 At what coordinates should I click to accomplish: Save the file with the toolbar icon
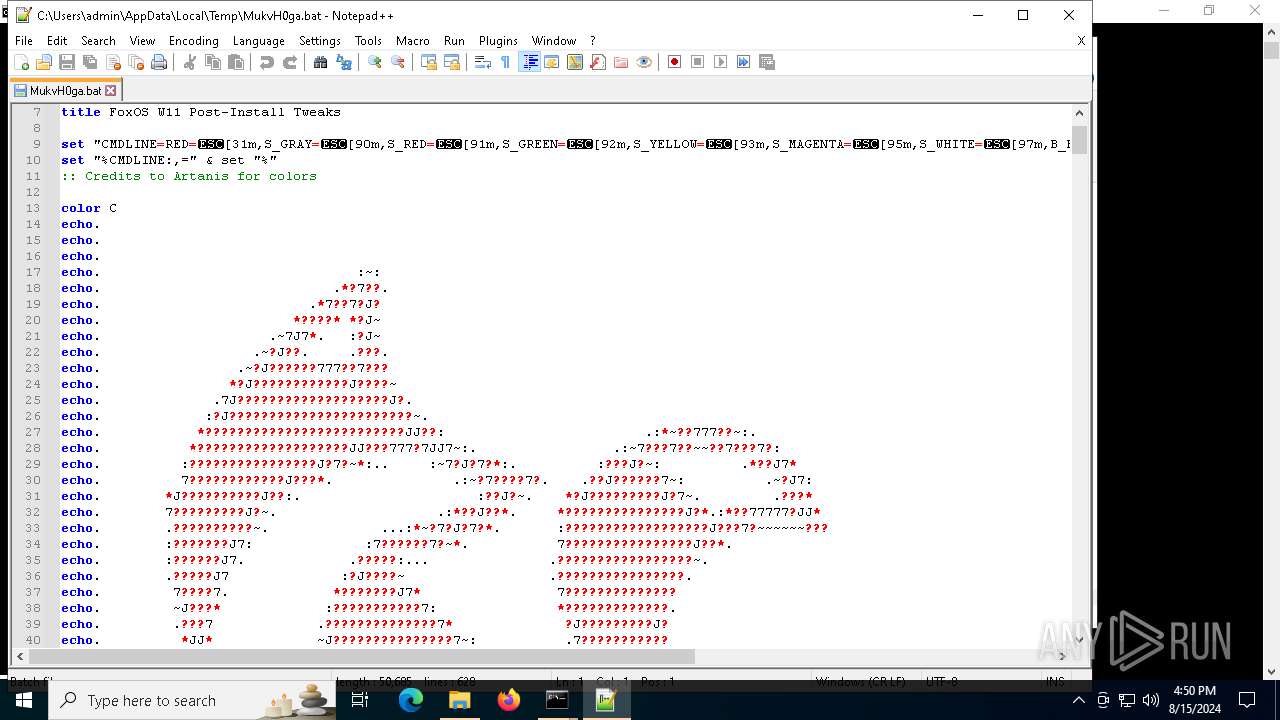67,62
